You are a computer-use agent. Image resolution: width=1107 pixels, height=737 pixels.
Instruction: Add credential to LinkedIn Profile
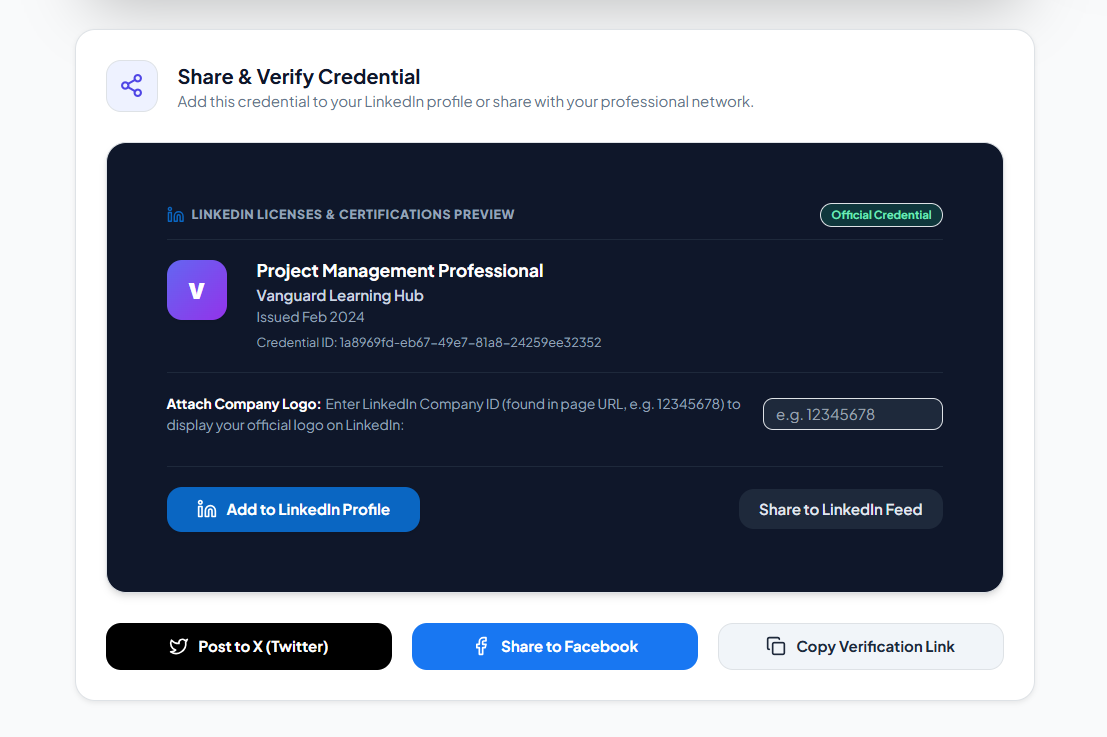coord(294,510)
